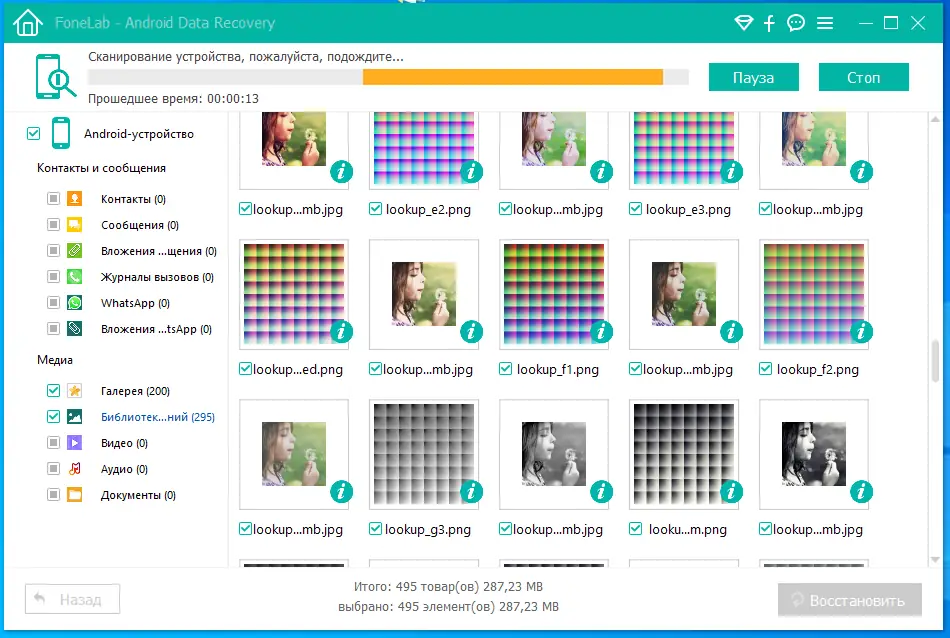950x638 pixels.
Task: Click the Восстановить recover button
Action: click(x=849, y=600)
